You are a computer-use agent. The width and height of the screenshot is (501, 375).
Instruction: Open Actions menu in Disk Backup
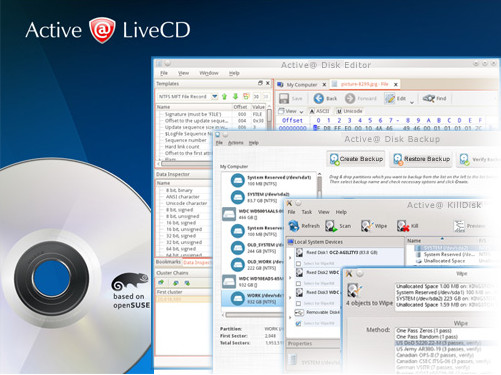click(236, 143)
